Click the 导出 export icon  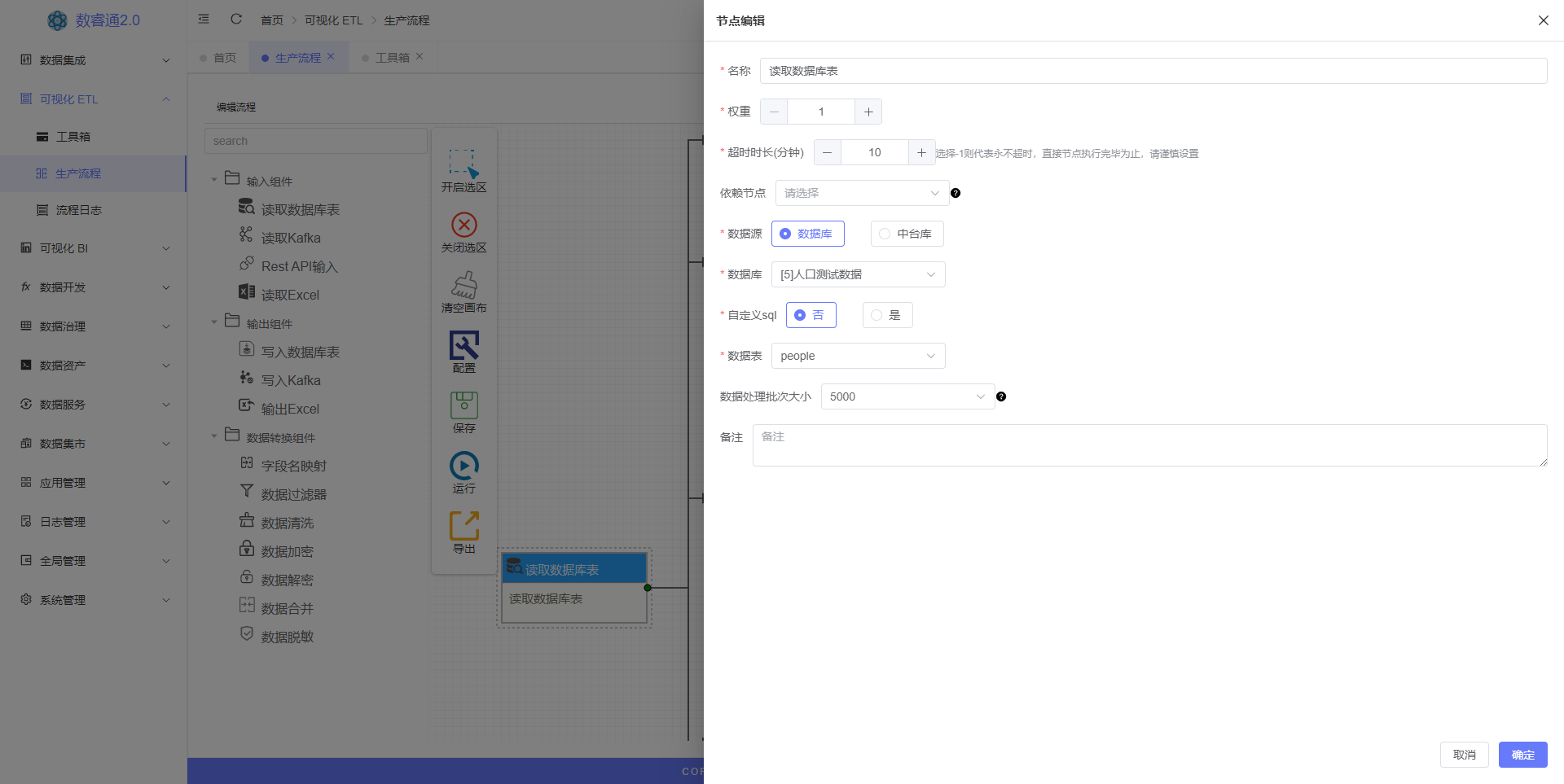(x=463, y=526)
